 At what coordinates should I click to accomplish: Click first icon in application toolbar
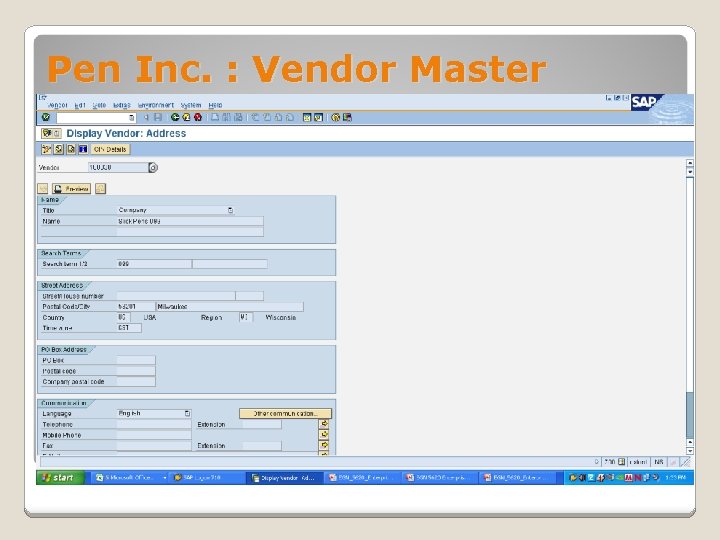(x=46, y=149)
